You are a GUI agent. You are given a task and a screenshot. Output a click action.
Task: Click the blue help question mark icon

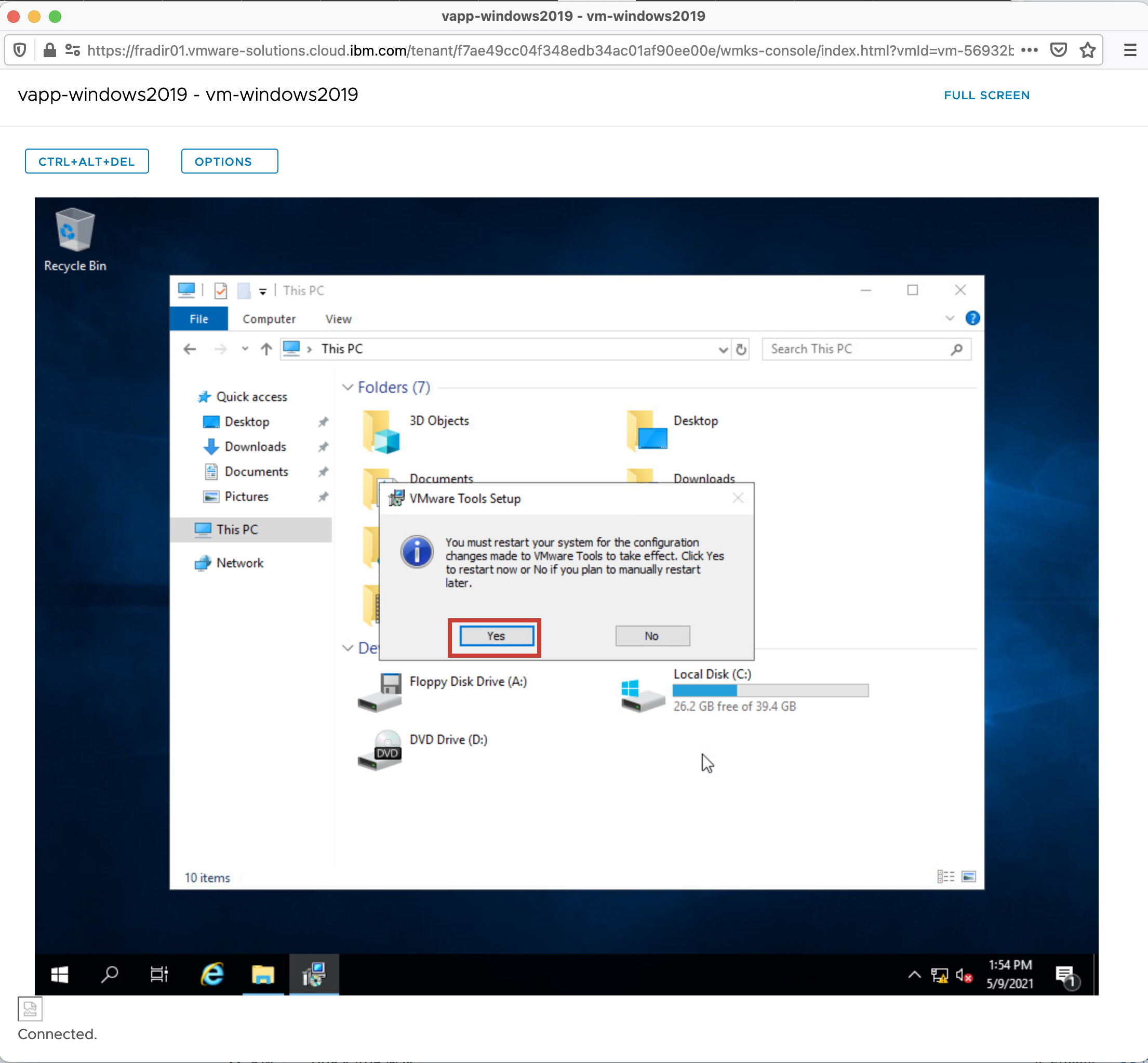coord(972,318)
